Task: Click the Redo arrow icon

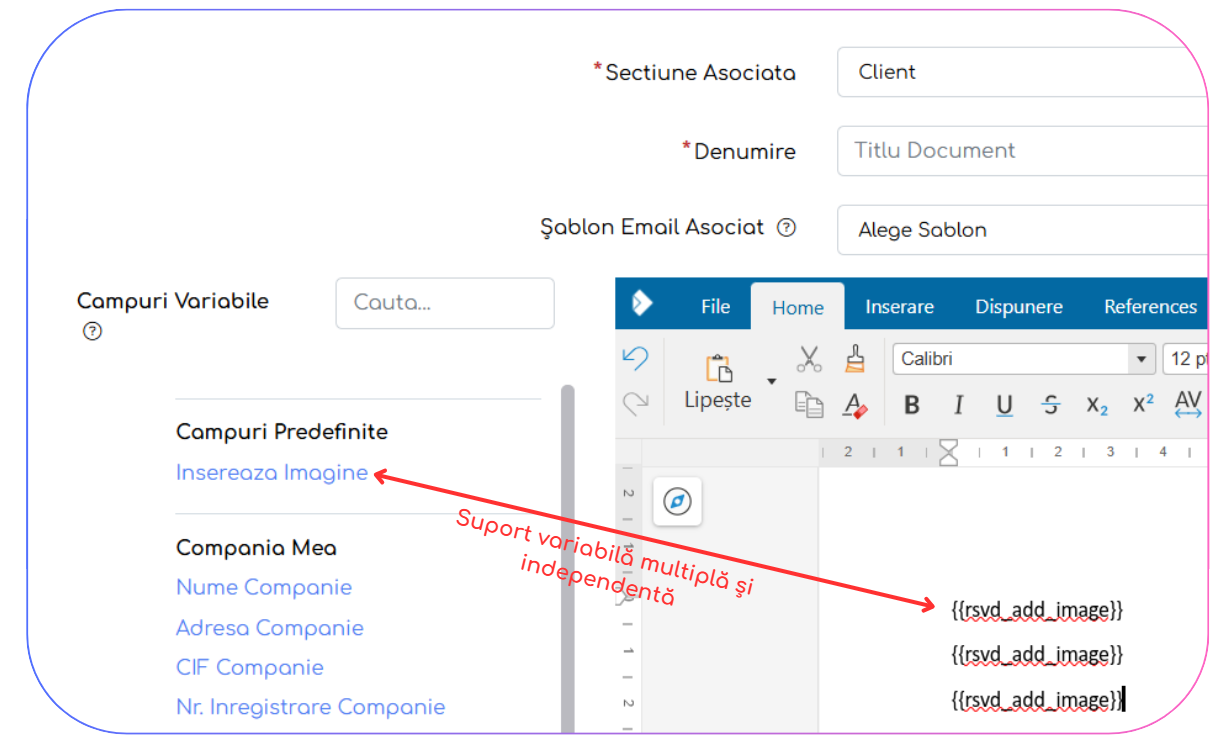Action: click(x=635, y=403)
